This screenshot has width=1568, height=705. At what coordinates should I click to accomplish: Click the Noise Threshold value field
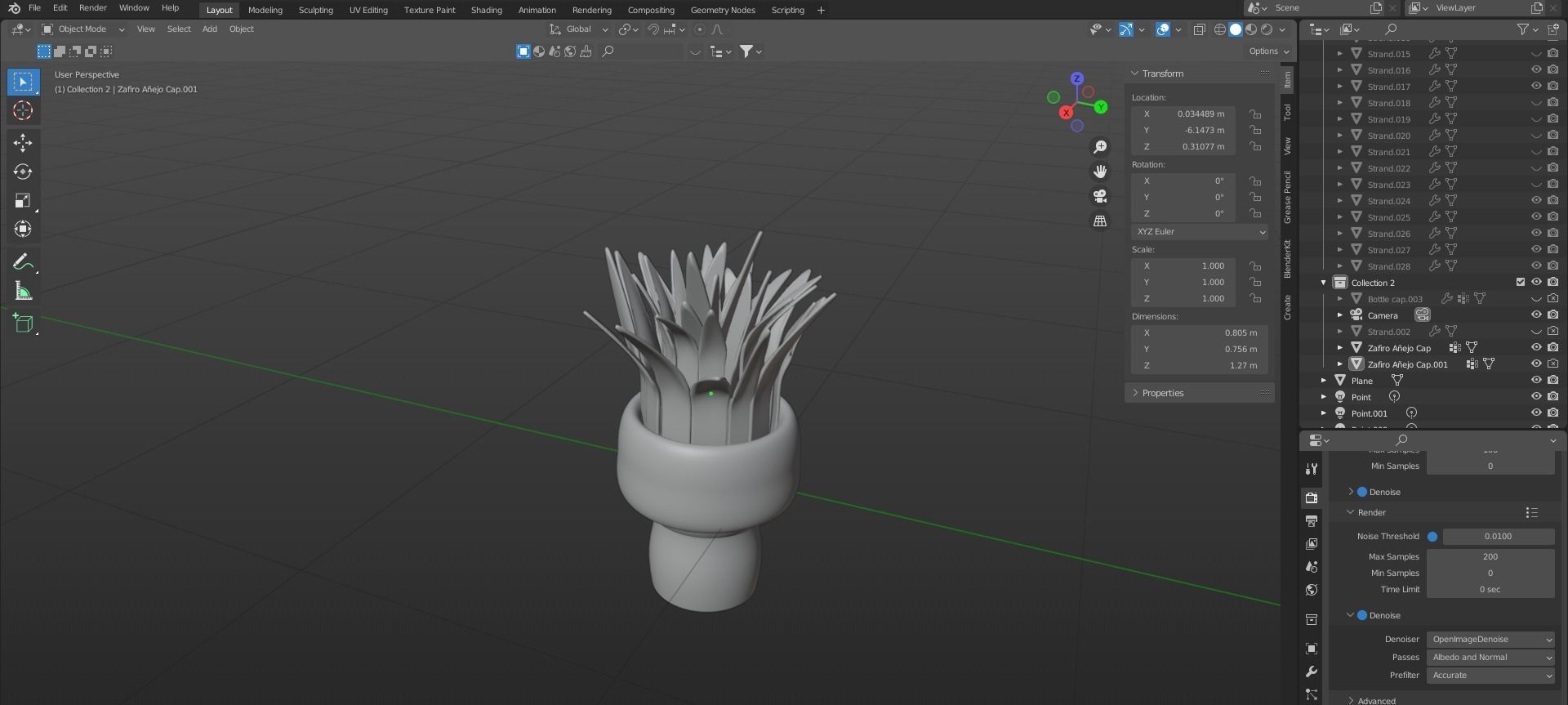pyautogui.click(x=1497, y=537)
